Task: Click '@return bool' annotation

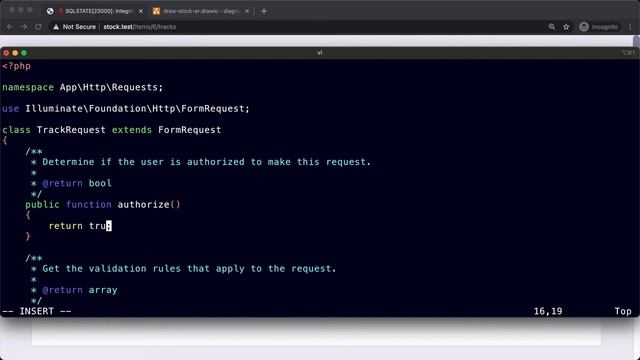Action: coord(77,183)
